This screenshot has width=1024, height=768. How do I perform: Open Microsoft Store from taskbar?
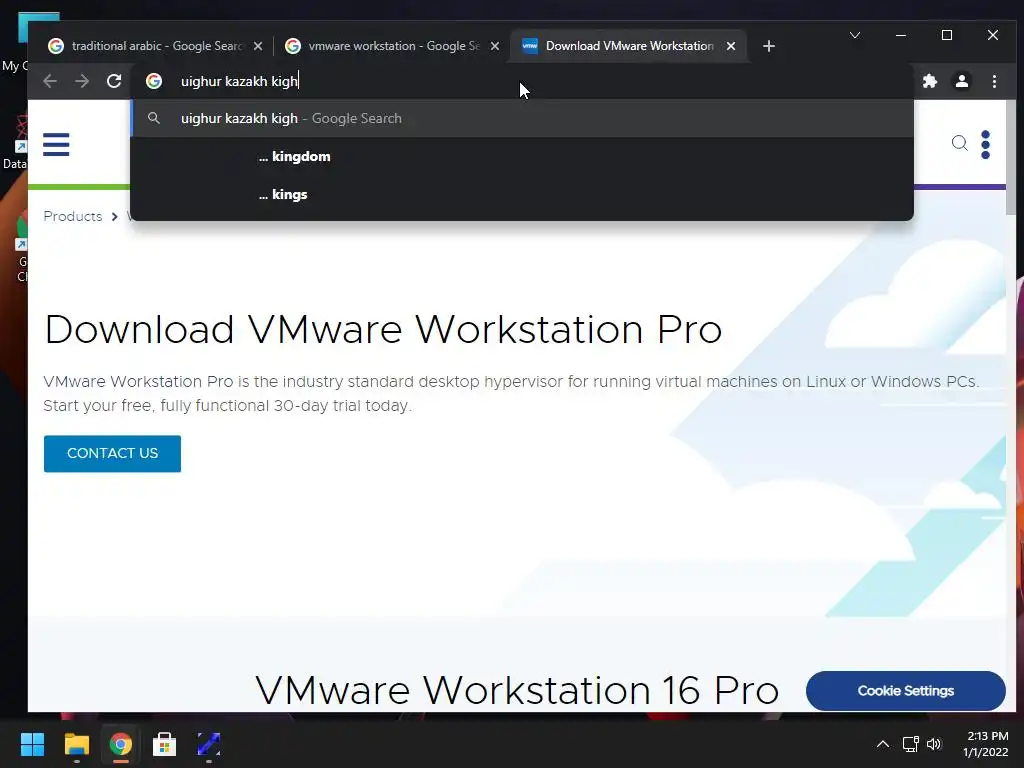165,744
